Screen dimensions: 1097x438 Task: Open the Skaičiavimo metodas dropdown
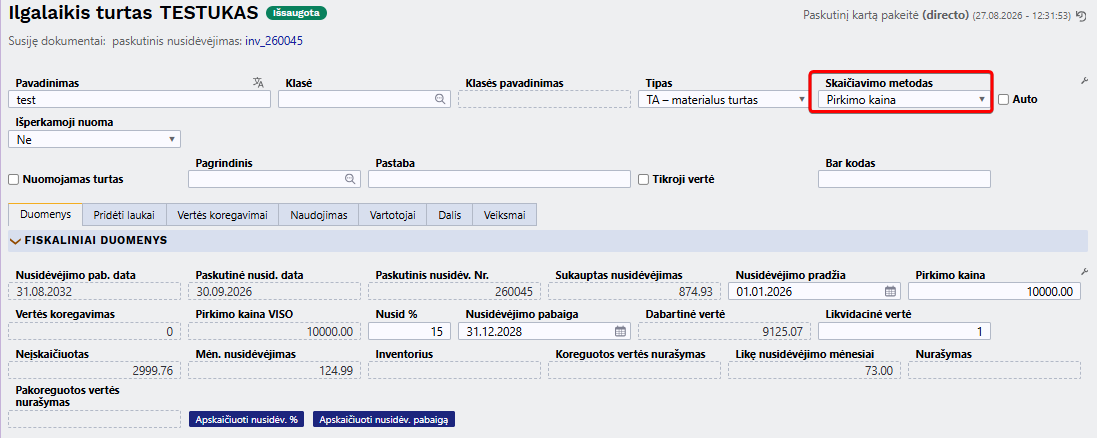[904, 99]
